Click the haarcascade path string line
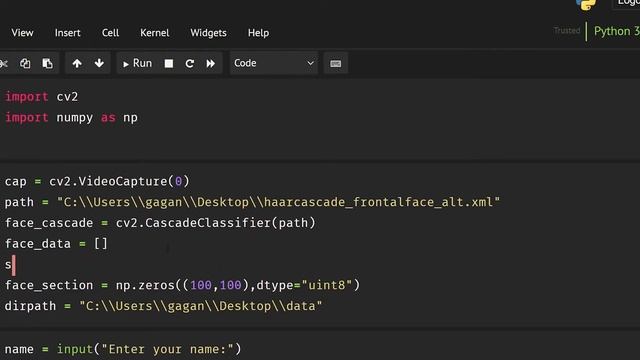The height and width of the screenshot is (360, 640). pos(252,202)
